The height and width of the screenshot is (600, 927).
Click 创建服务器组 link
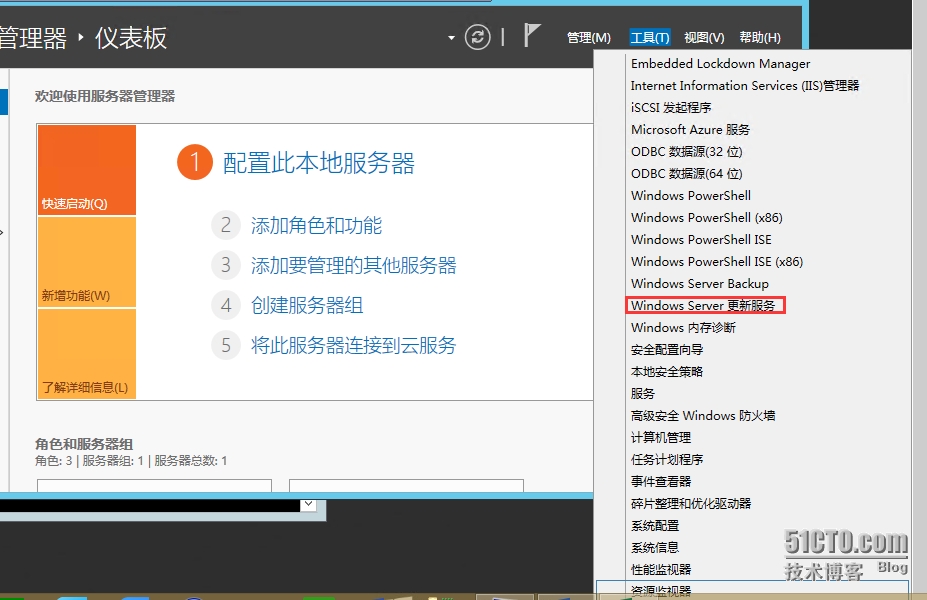307,306
